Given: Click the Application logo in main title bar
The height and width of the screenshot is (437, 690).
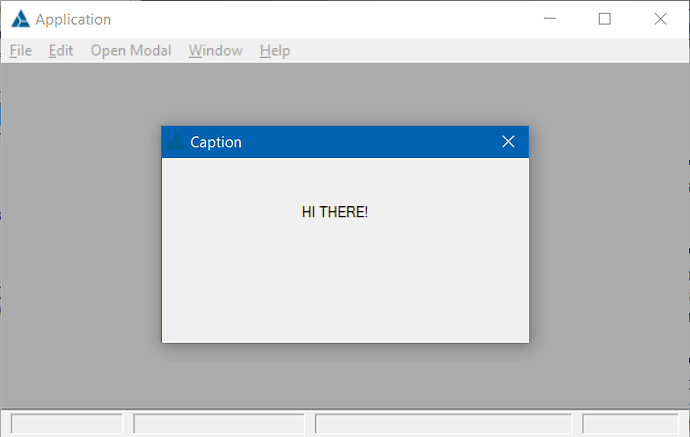Looking at the screenshot, I should click(20, 19).
